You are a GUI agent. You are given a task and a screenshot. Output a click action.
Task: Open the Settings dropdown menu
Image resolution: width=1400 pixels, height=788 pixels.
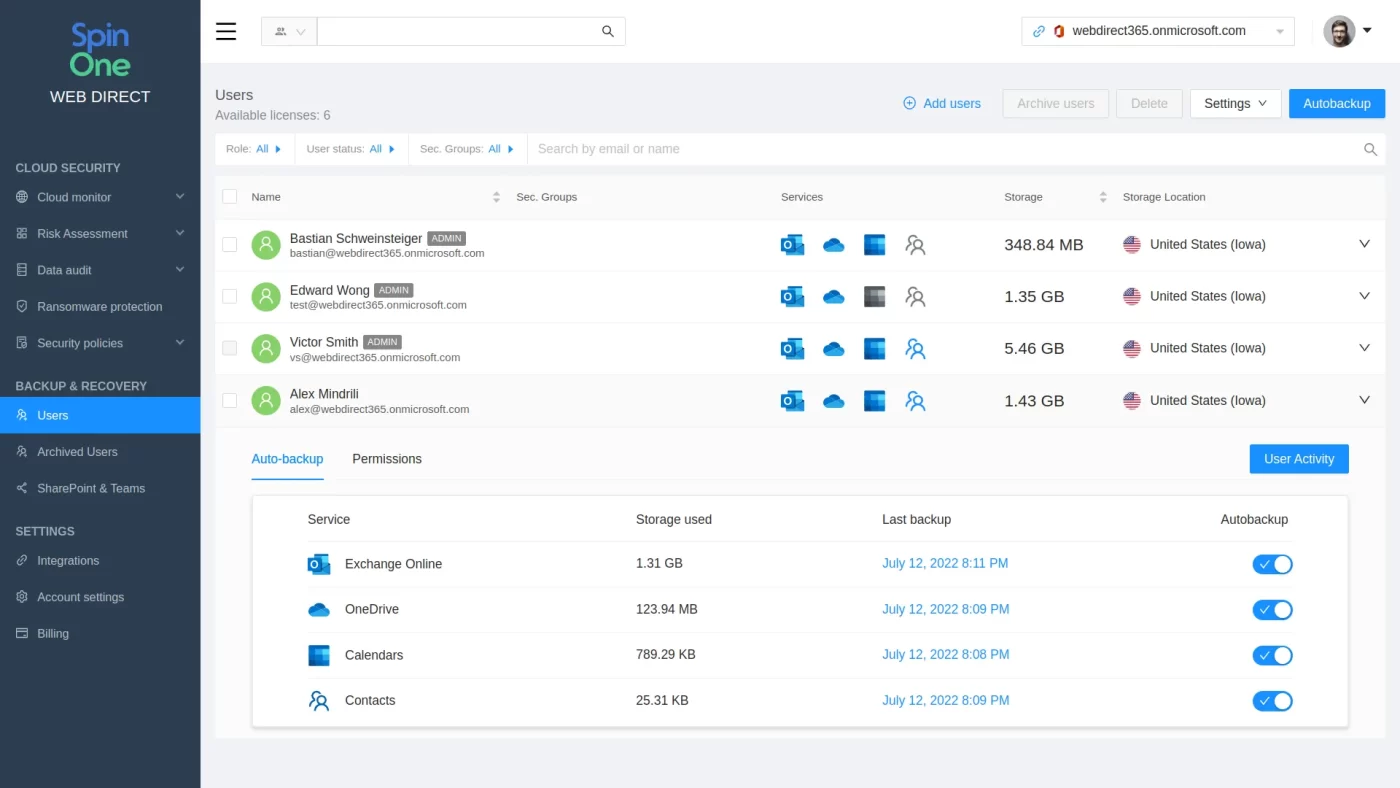[1235, 103]
